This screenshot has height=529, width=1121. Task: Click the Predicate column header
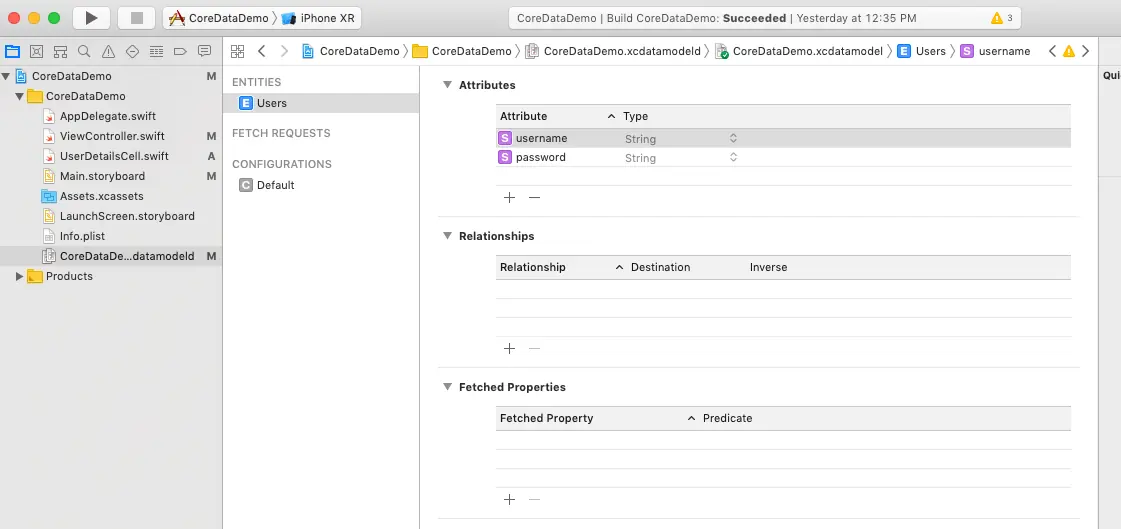727,418
